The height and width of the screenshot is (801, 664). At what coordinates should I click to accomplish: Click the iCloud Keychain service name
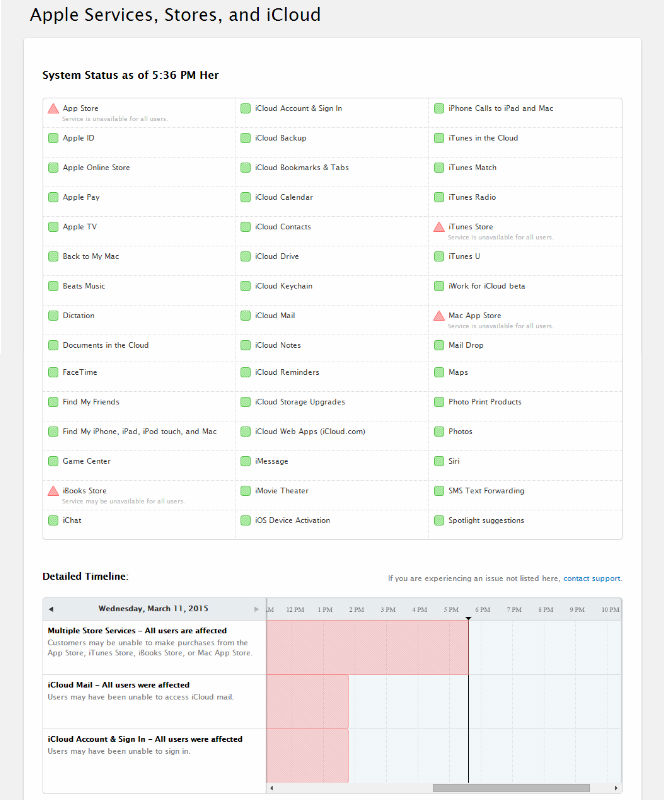(x=284, y=286)
